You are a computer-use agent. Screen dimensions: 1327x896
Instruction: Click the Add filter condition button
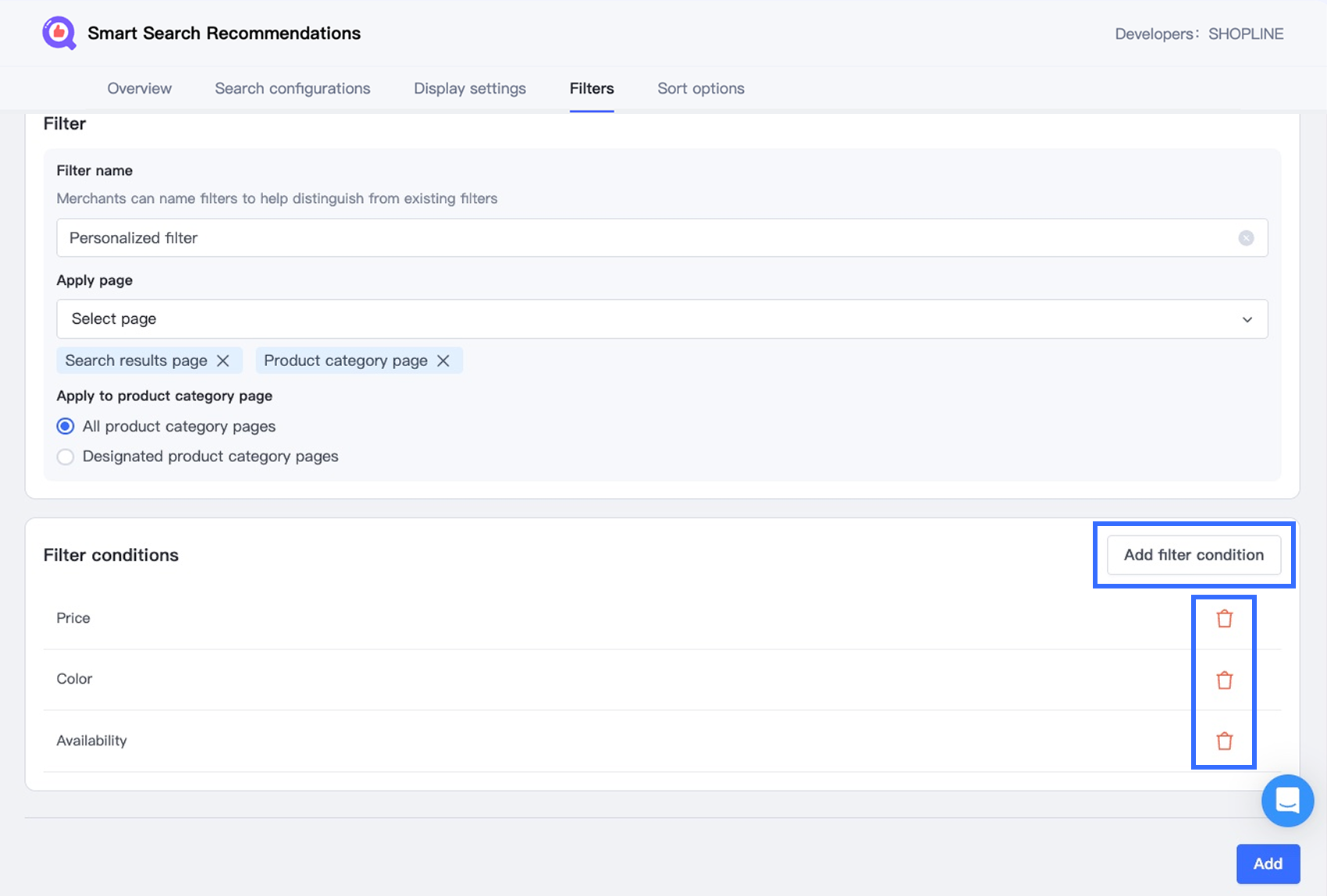(1194, 555)
